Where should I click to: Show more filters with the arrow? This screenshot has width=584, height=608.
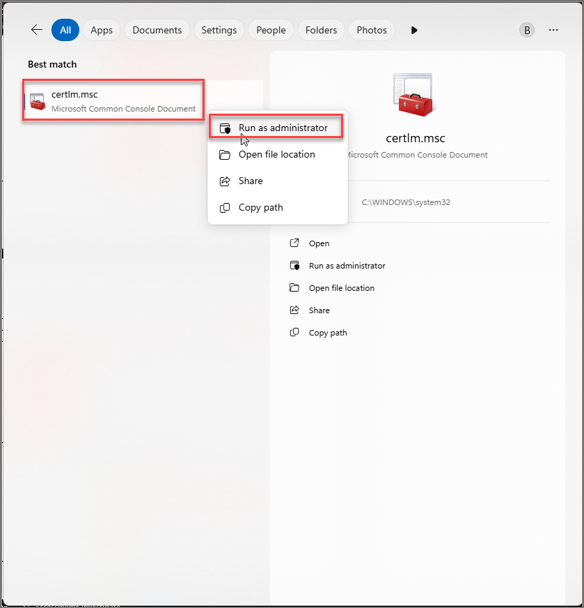(x=414, y=30)
